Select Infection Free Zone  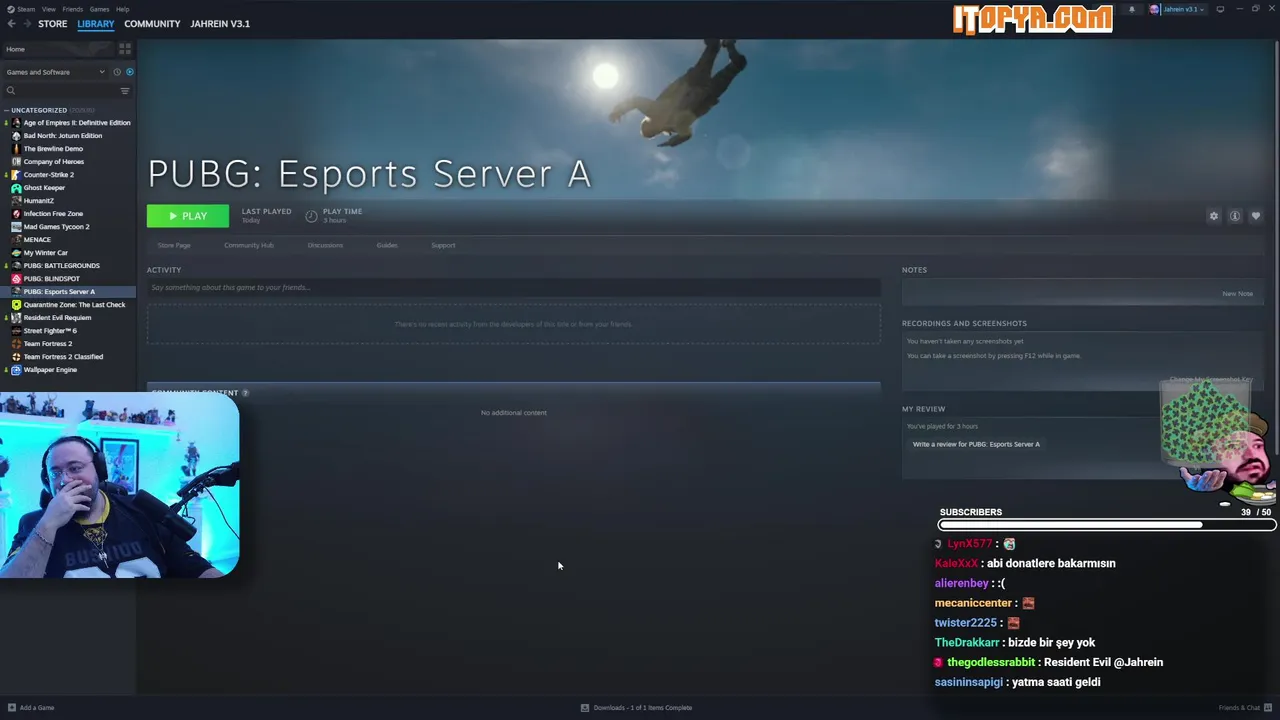point(53,214)
